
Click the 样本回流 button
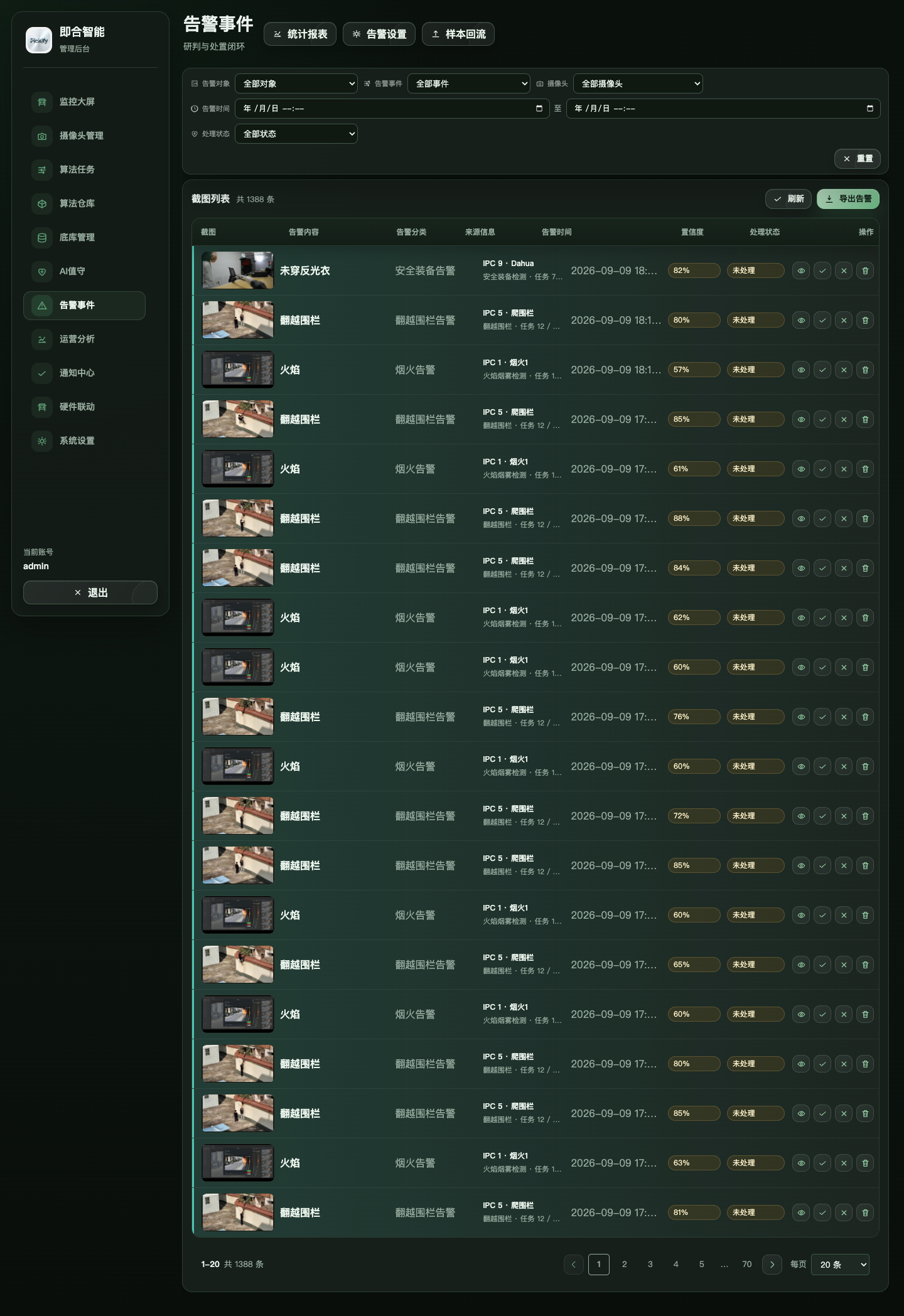(x=458, y=34)
